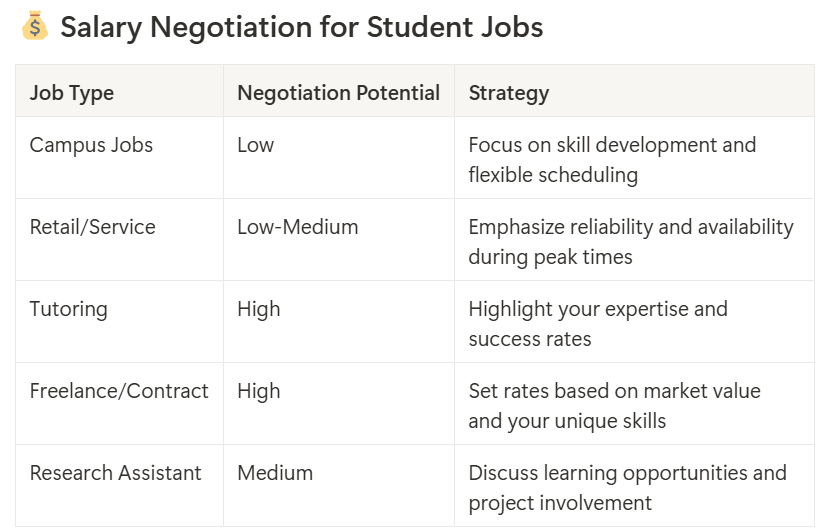The width and height of the screenshot is (826, 528).
Task: Select the Strategy column header
Action: coord(509,93)
